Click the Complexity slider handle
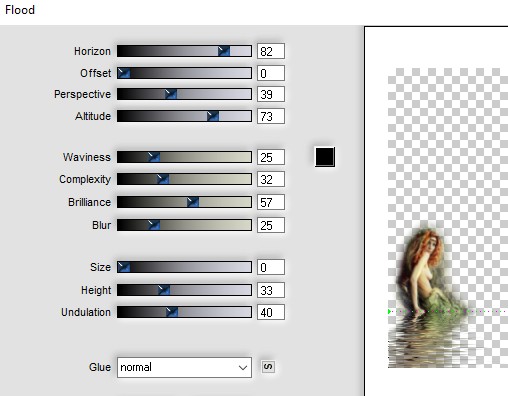This screenshot has height=396, width=508. tap(163, 179)
